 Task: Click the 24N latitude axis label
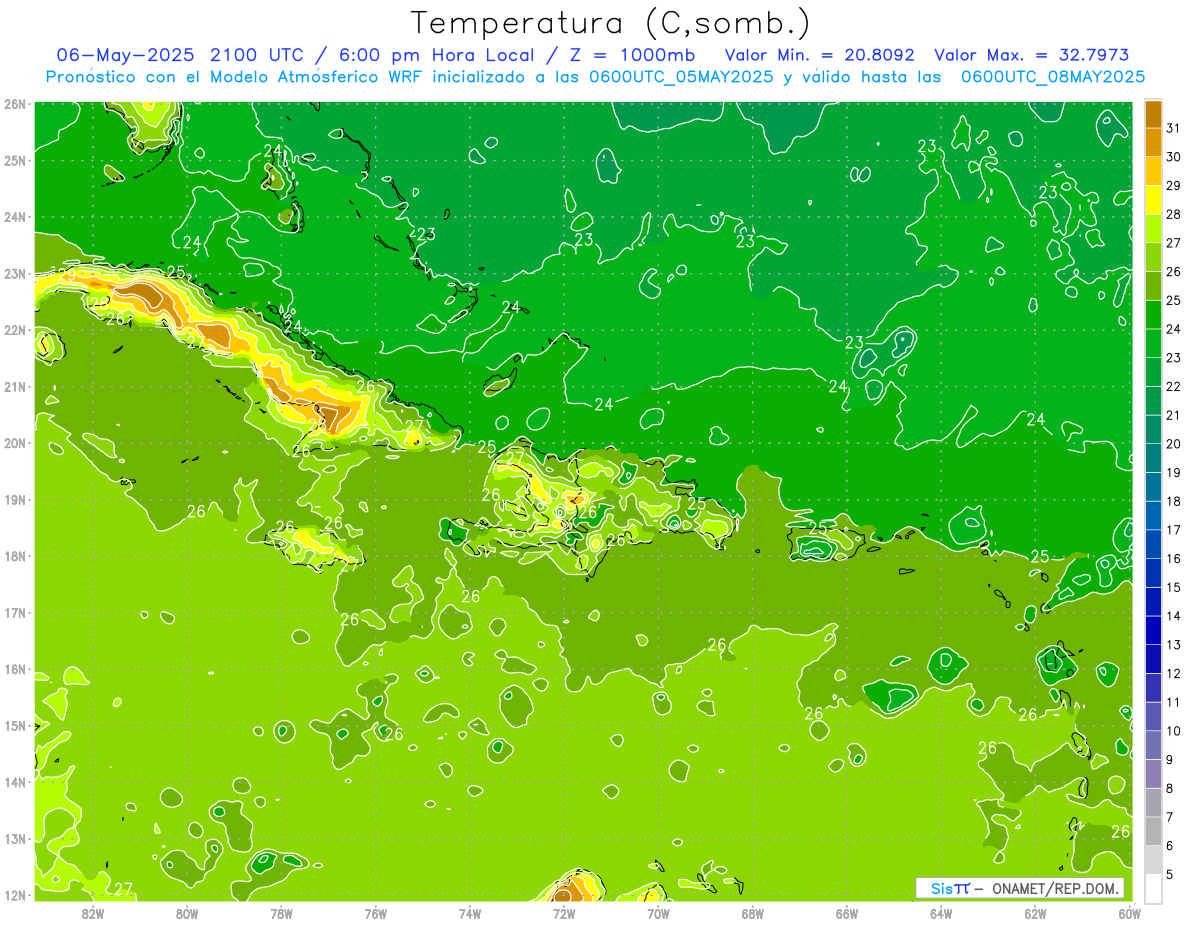point(15,217)
